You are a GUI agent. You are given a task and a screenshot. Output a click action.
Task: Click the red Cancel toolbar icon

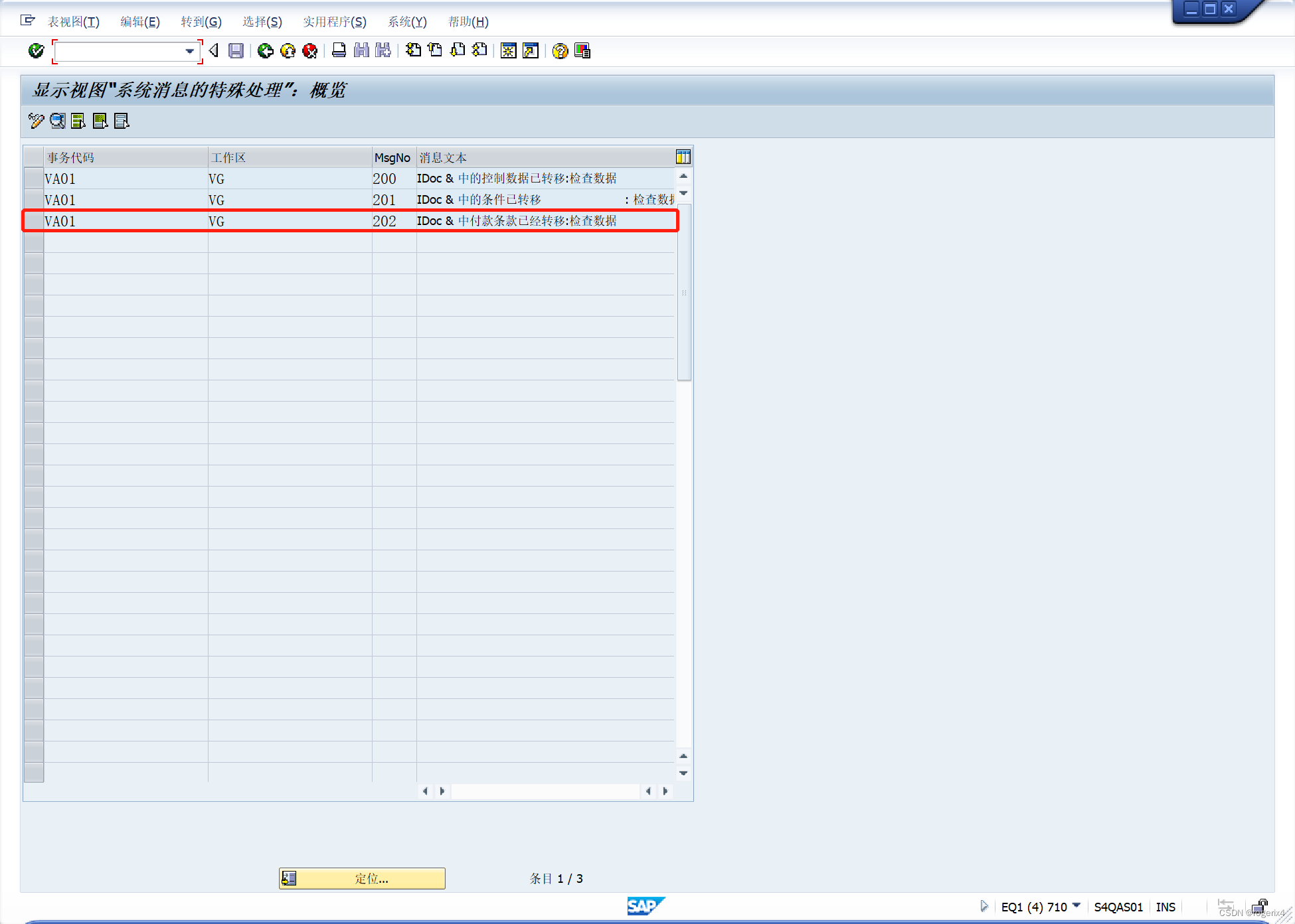coord(310,51)
